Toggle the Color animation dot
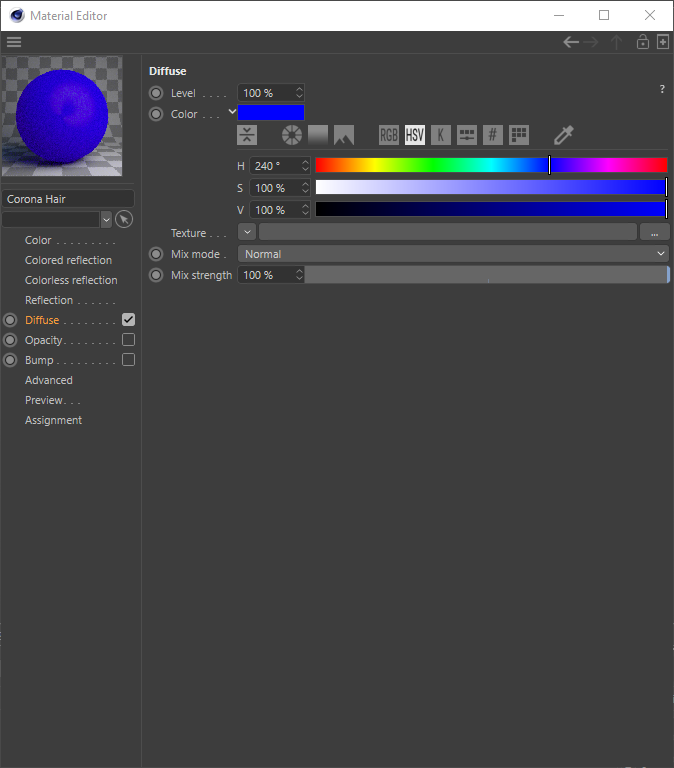This screenshot has width=674, height=768. 156,114
